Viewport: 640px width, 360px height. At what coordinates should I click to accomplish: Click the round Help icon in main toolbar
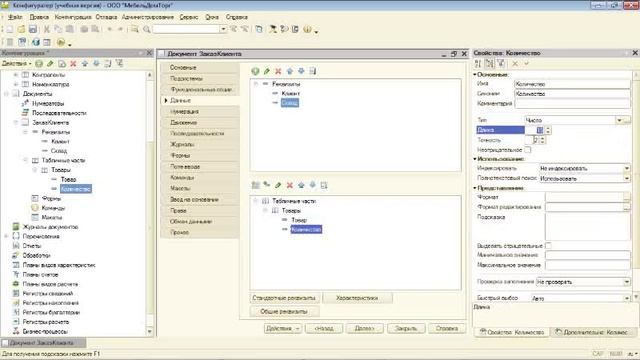point(307,29)
